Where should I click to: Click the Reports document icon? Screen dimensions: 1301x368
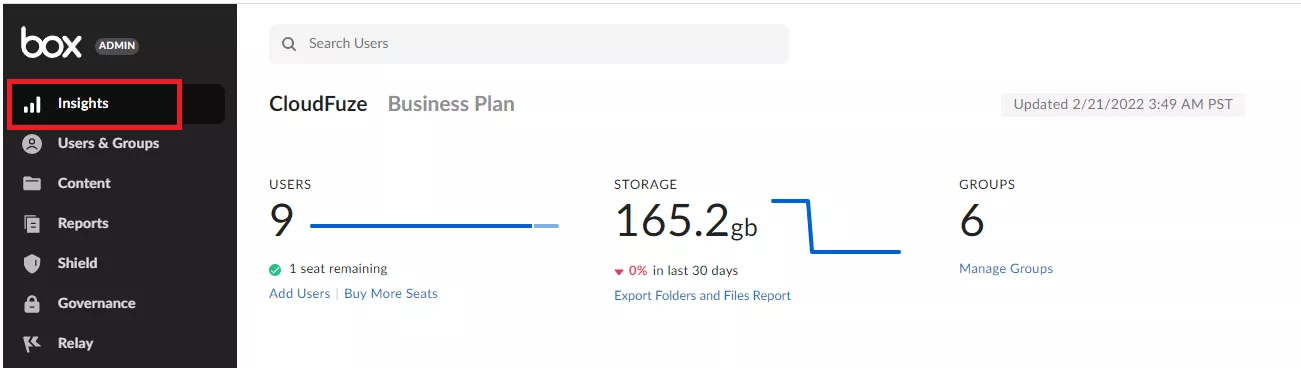pyautogui.click(x=32, y=224)
